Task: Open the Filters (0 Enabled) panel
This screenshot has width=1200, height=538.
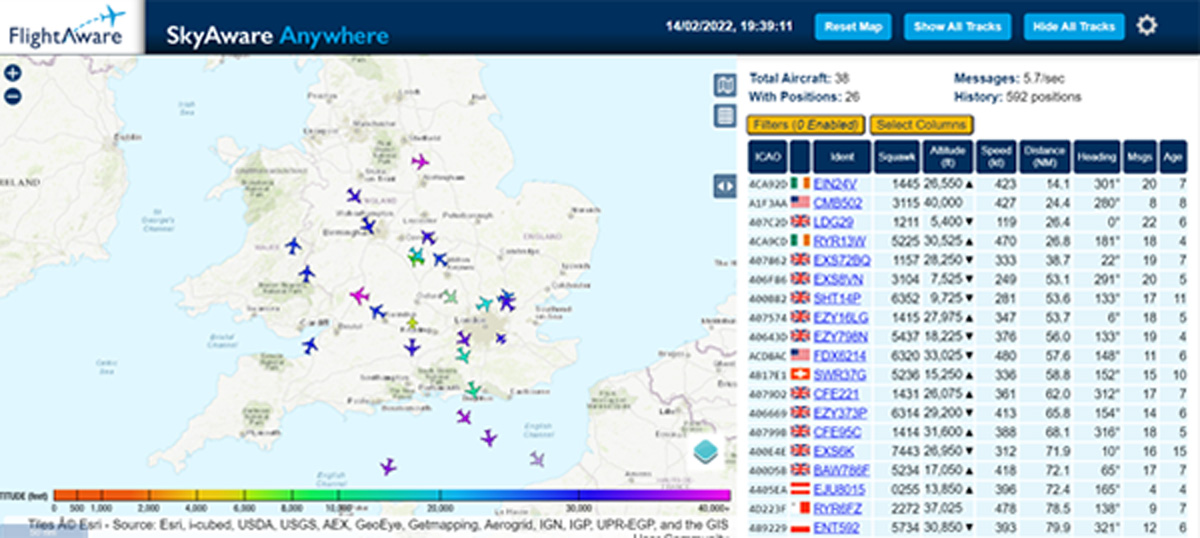Action: pyautogui.click(x=806, y=125)
